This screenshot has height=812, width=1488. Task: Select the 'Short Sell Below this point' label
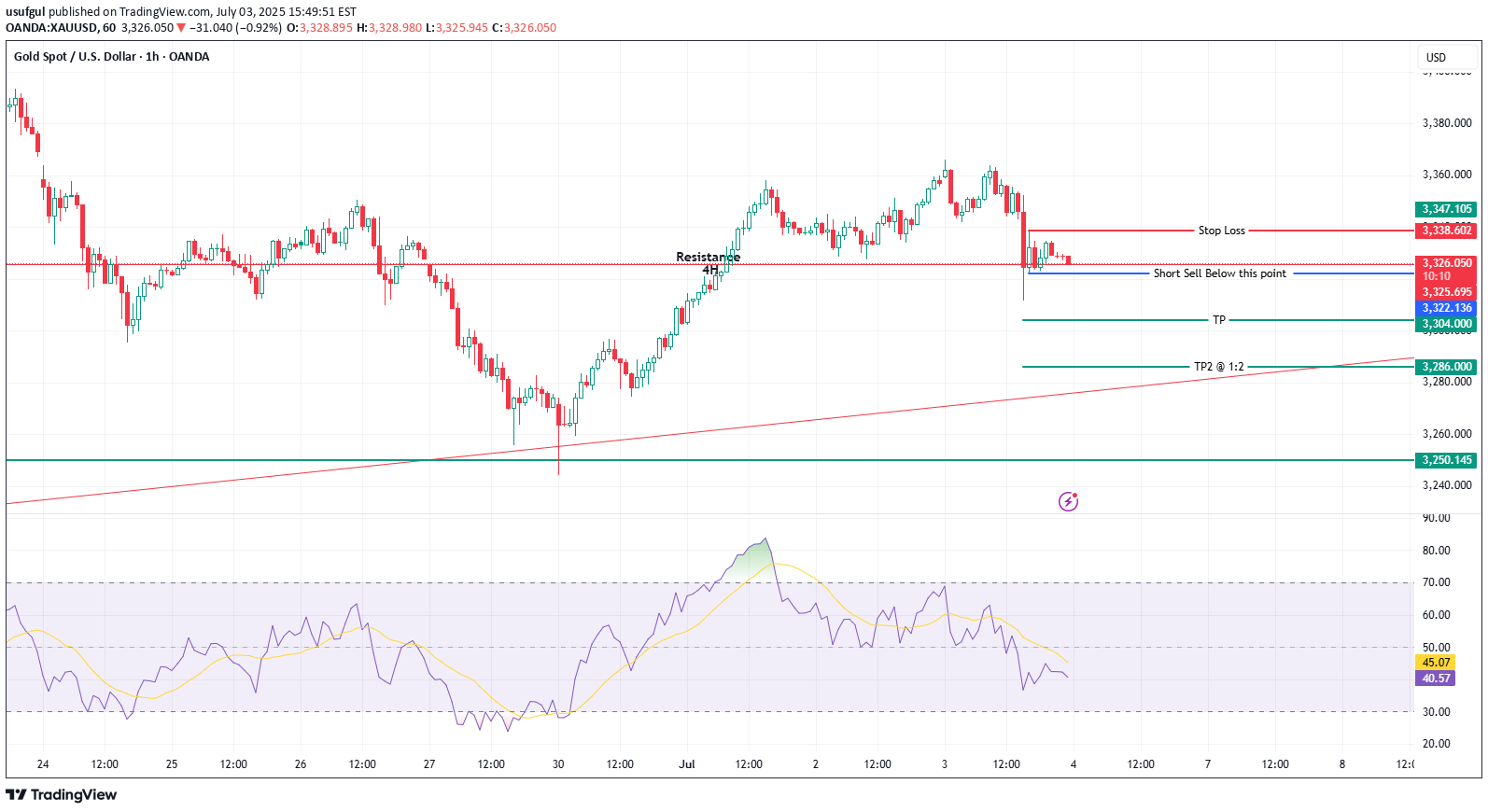(x=1219, y=273)
